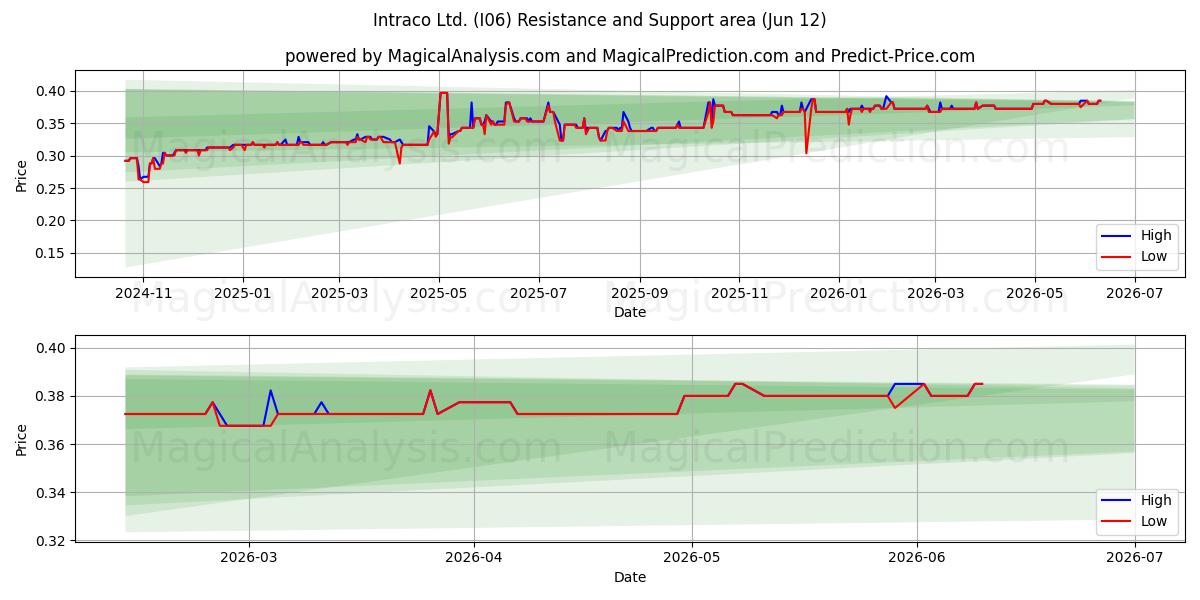Click the '2026-04' date label on the bottom chart axis

(x=474, y=559)
